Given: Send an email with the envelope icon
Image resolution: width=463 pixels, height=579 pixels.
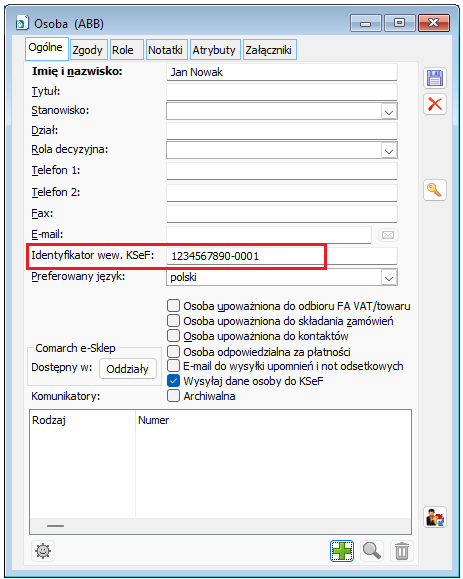Looking at the screenshot, I should tap(388, 235).
